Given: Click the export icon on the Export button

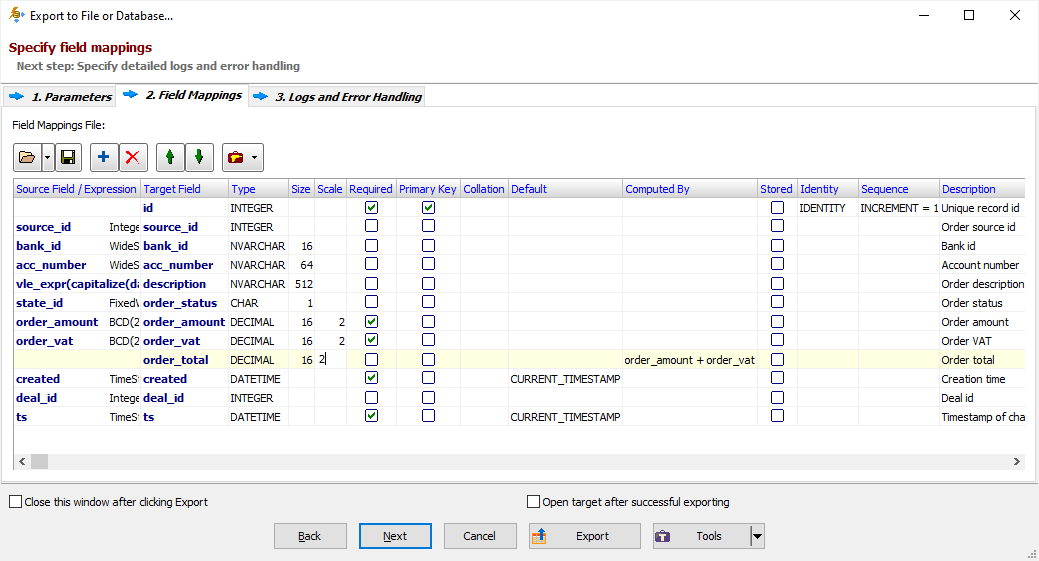Looking at the screenshot, I should pos(539,536).
